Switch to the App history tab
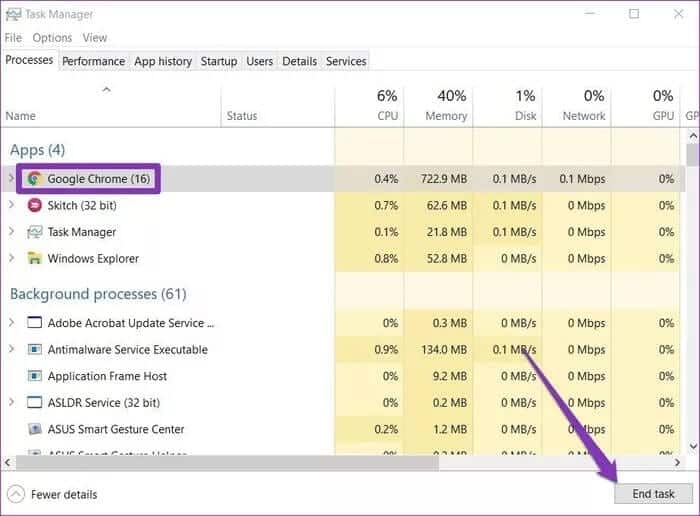700x516 pixels. coord(163,61)
